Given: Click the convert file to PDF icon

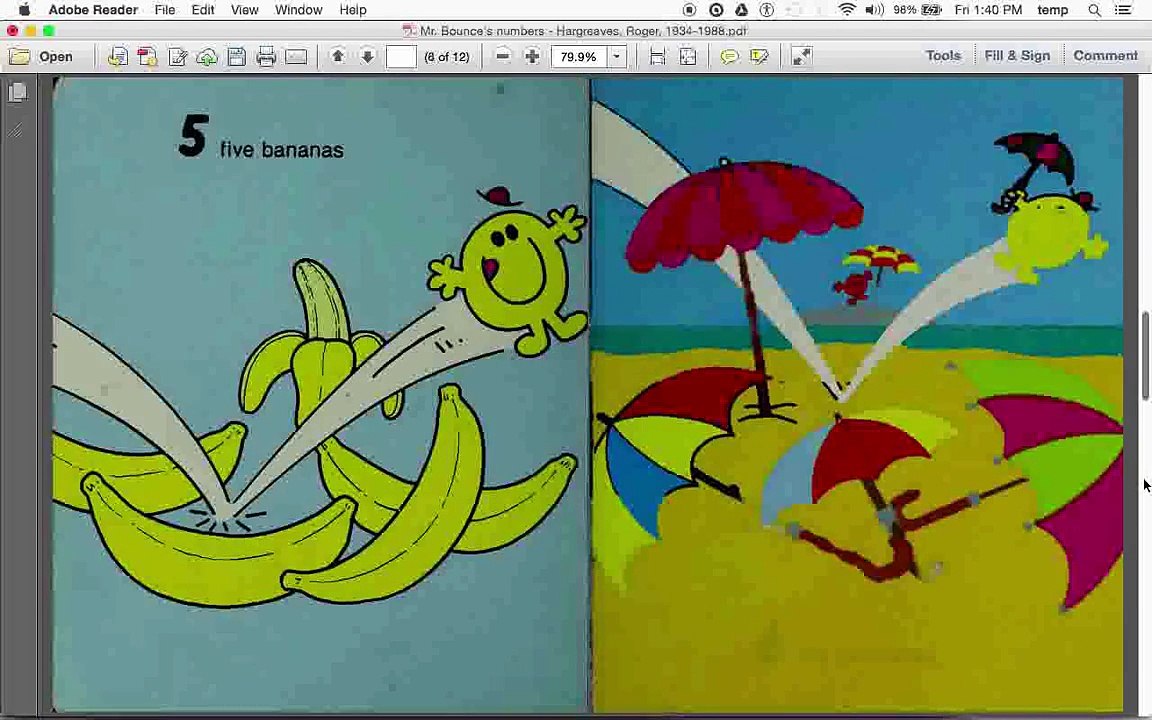Looking at the screenshot, I should (118, 57).
